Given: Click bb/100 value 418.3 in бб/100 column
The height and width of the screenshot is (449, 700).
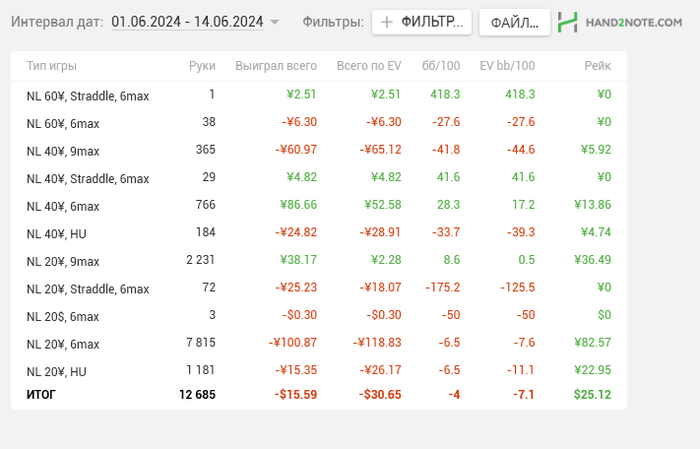Looking at the screenshot, I should pyautogui.click(x=445, y=94).
